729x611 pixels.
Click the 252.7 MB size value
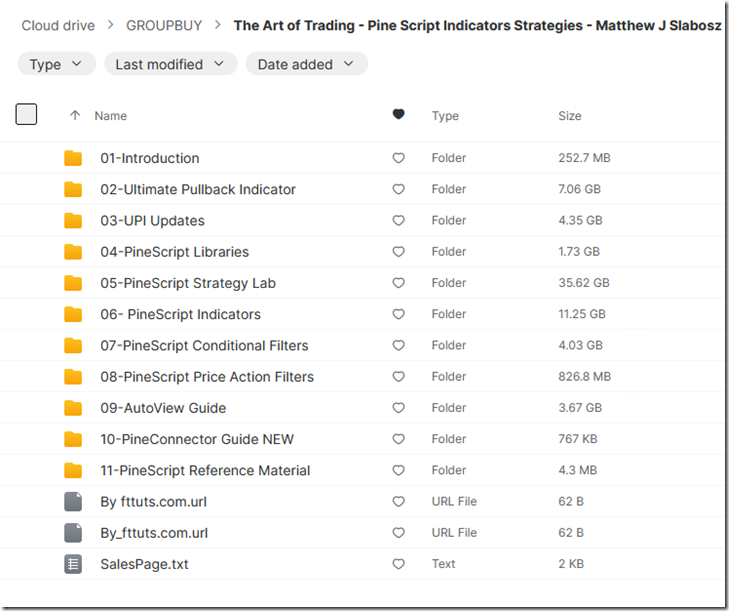[584, 158]
